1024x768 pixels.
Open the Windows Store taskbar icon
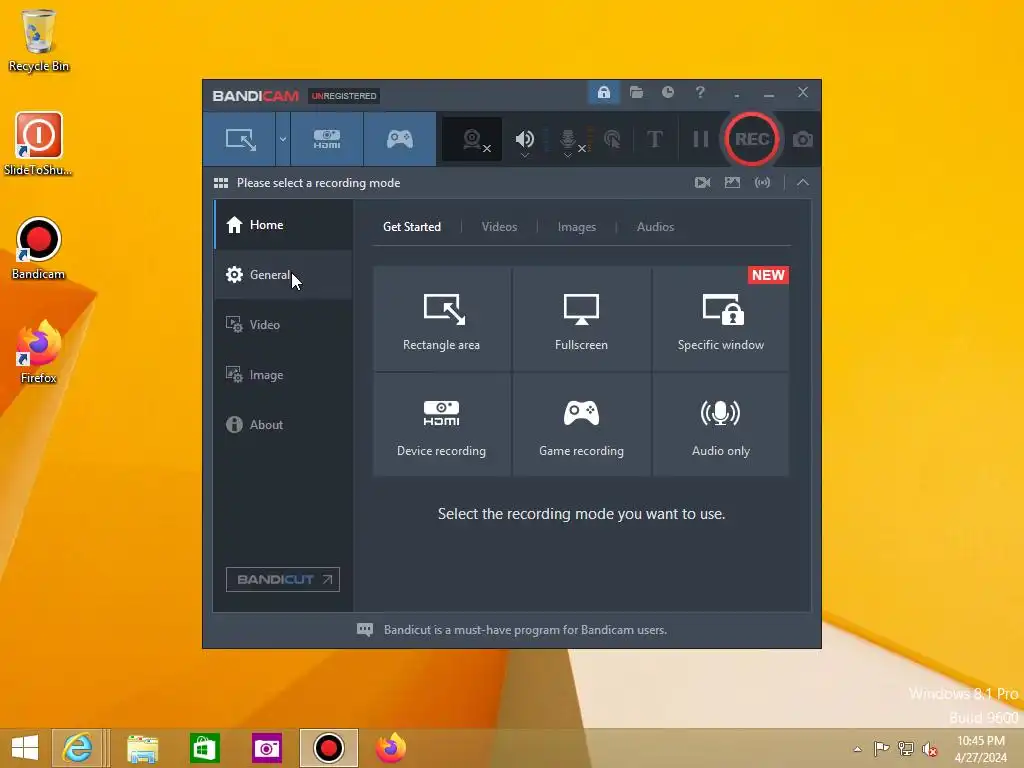click(204, 748)
